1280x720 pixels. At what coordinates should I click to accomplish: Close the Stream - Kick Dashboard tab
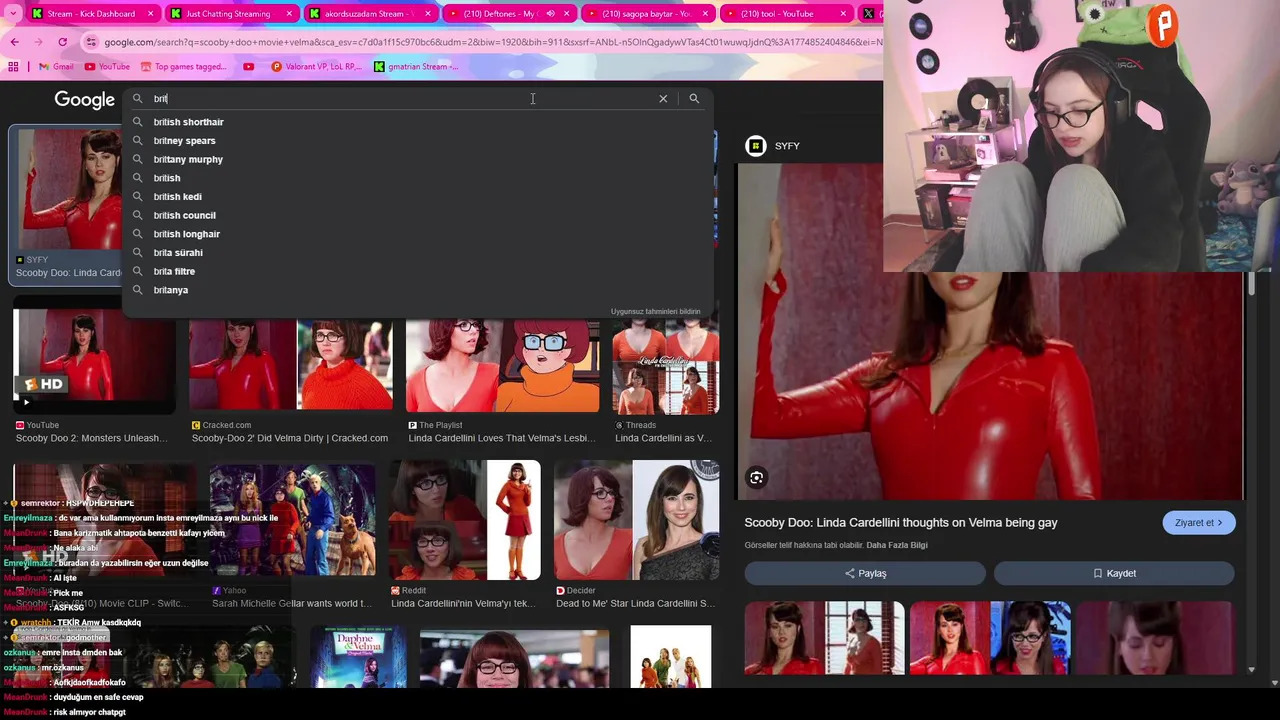pos(151,14)
